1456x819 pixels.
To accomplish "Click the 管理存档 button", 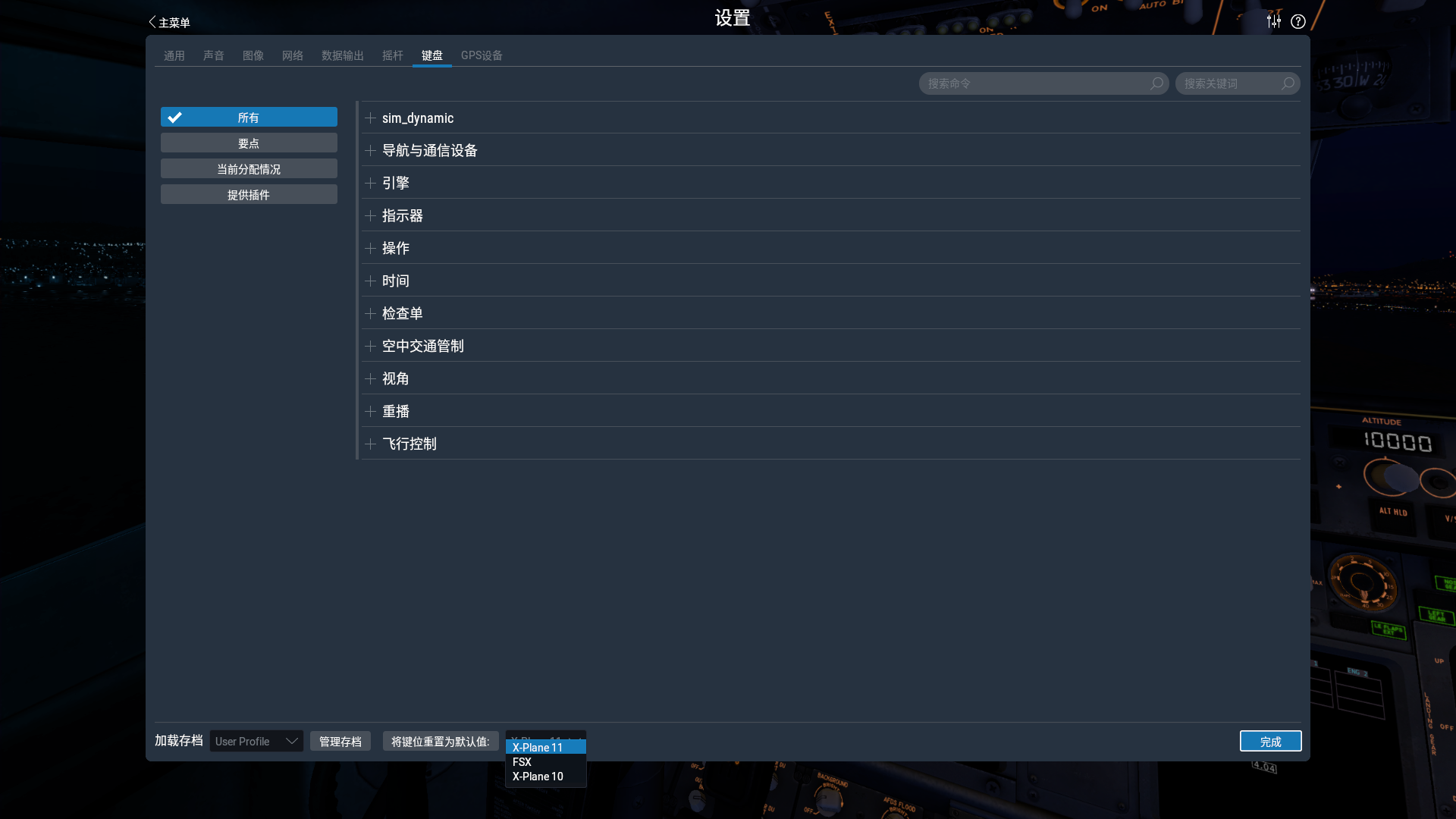I will pos(340,741).
